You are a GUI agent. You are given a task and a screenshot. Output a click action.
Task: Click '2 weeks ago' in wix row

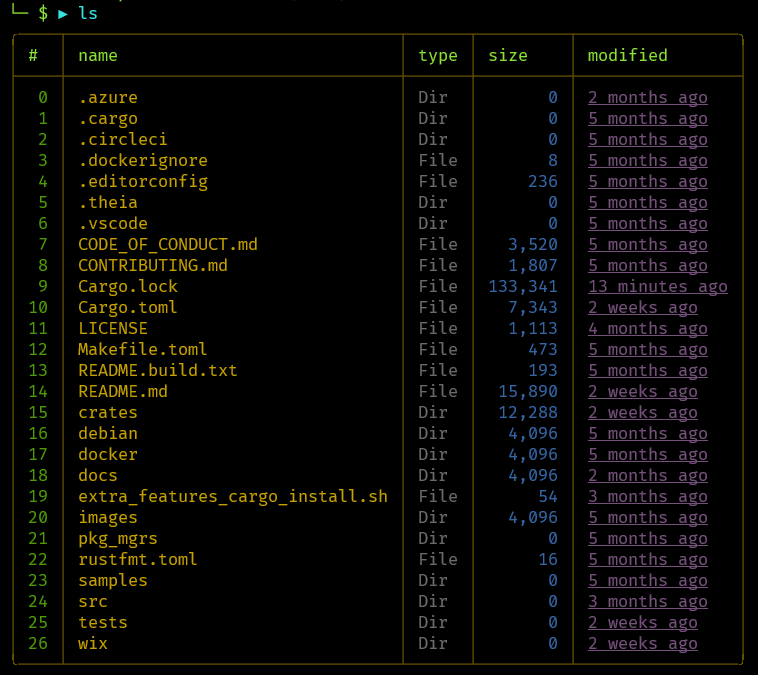(x=642, y=644)
